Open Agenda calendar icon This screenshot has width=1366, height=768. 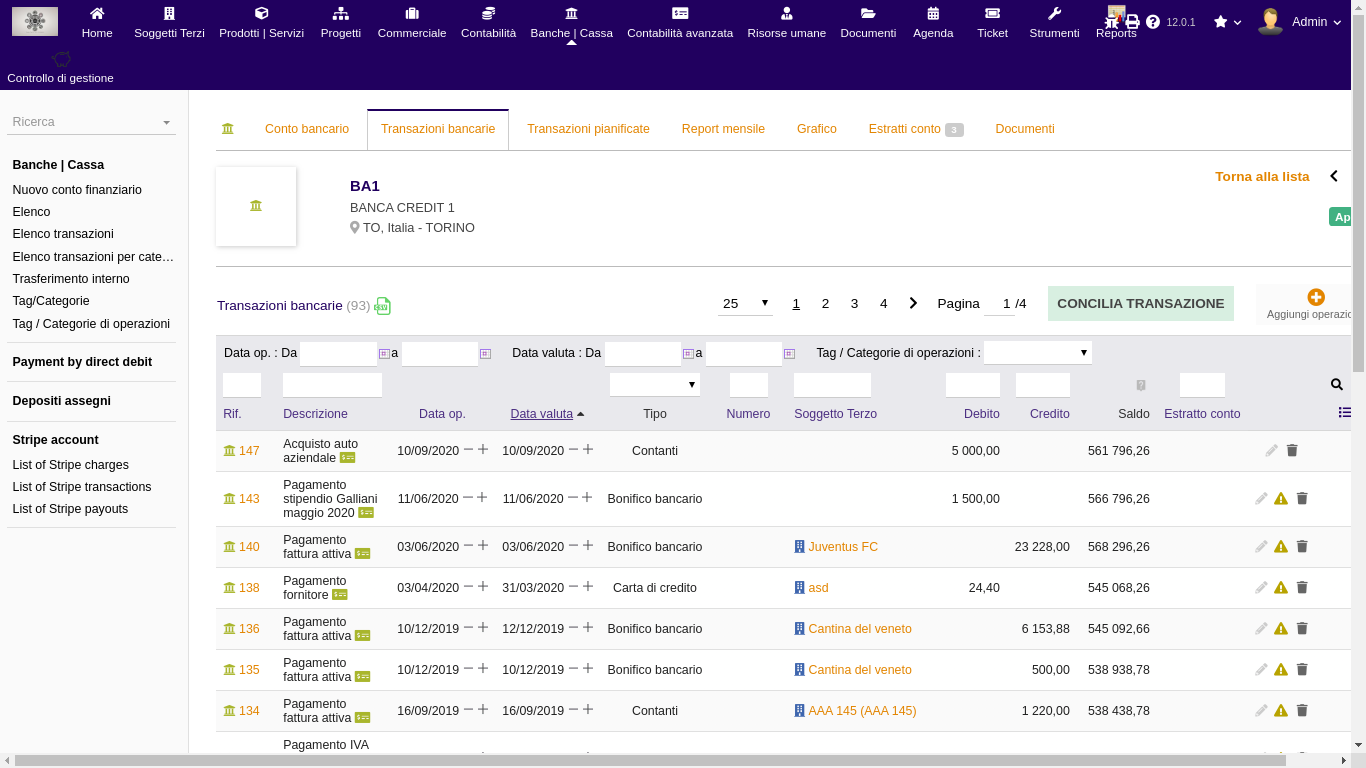933,14
